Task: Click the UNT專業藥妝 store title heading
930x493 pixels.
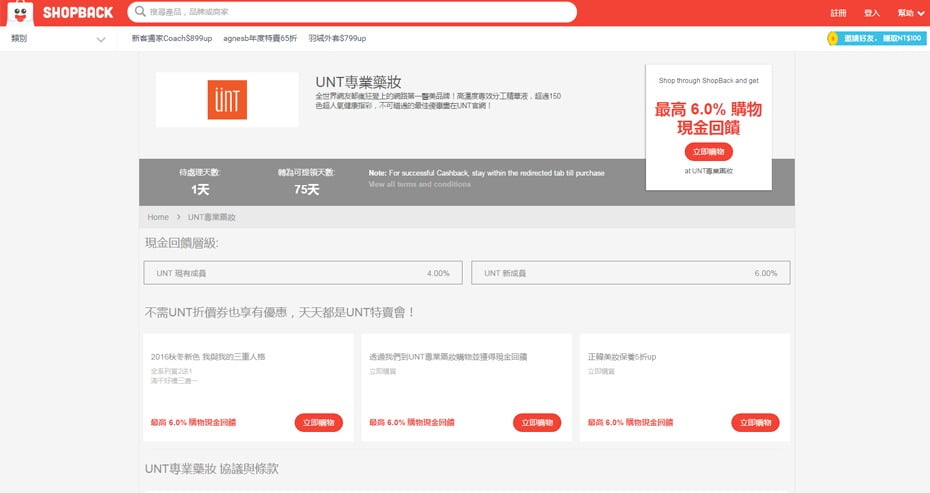Action: tap(358, 82)
